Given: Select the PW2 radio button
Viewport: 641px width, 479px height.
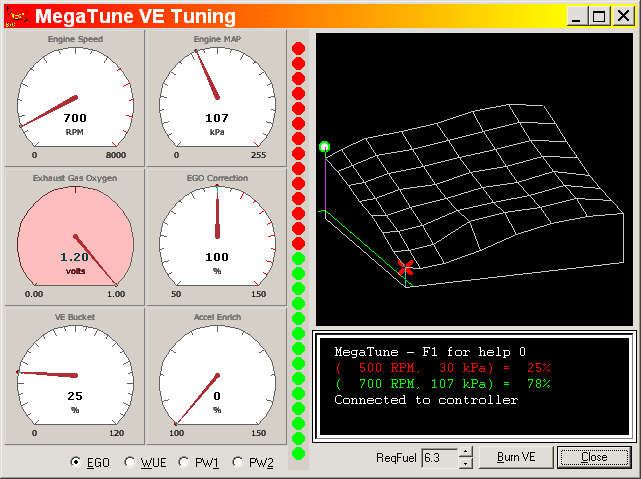Looking at the screenshot, I should [238, 462].
